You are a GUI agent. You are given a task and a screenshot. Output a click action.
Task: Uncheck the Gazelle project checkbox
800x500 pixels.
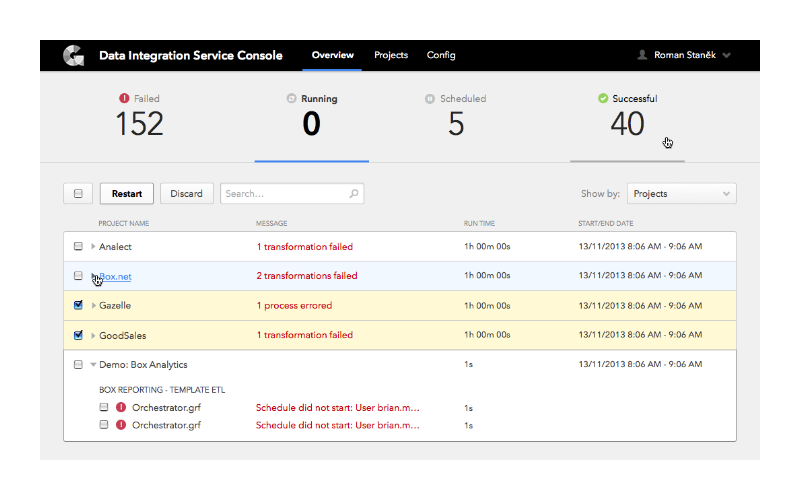pos(78,305)
